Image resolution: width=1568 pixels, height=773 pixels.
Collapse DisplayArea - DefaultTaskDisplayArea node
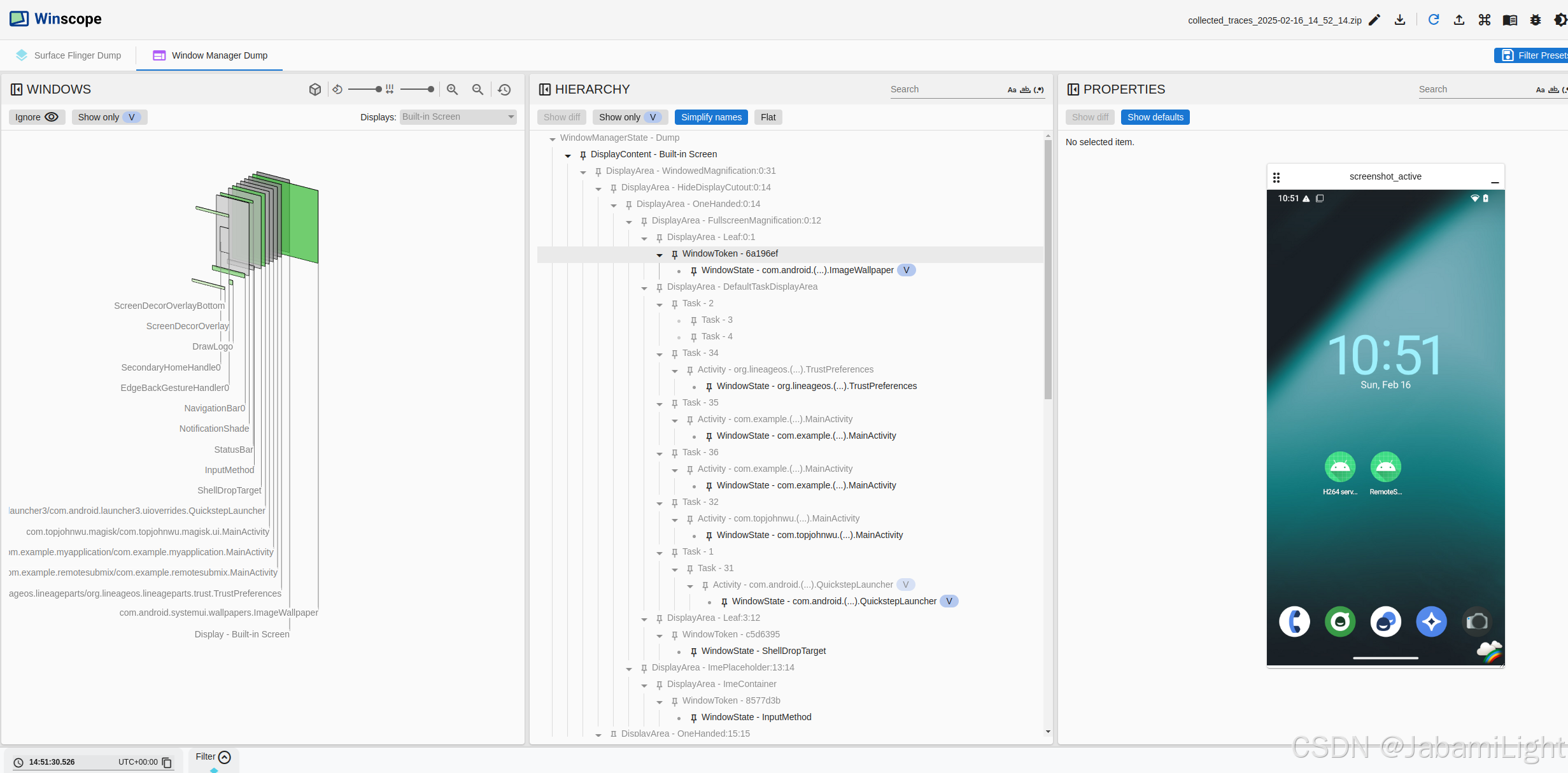coord(644,288)
